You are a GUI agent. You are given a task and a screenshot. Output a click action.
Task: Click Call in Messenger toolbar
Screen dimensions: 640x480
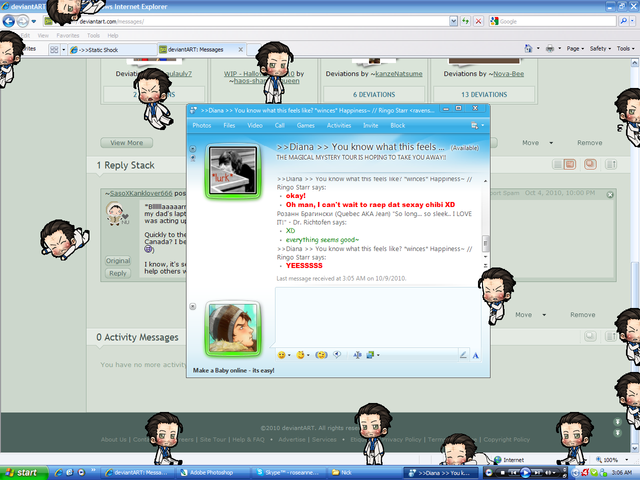tap(280, 125)
